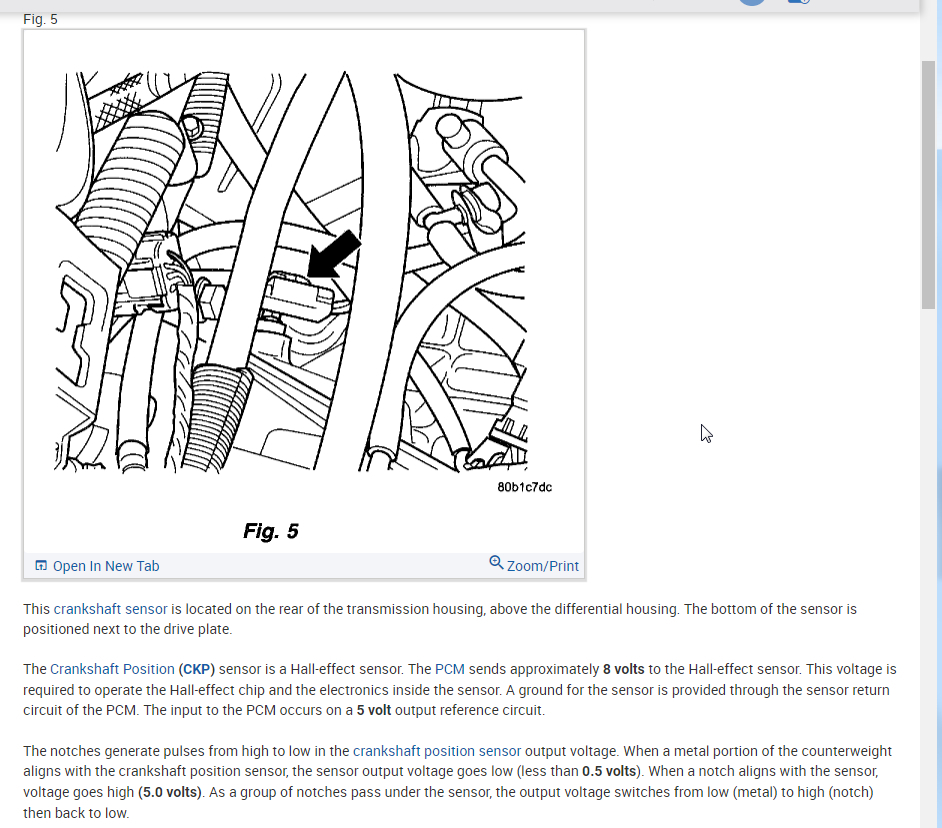Open the 'Crankshaft Position' link

pos(112,669)
